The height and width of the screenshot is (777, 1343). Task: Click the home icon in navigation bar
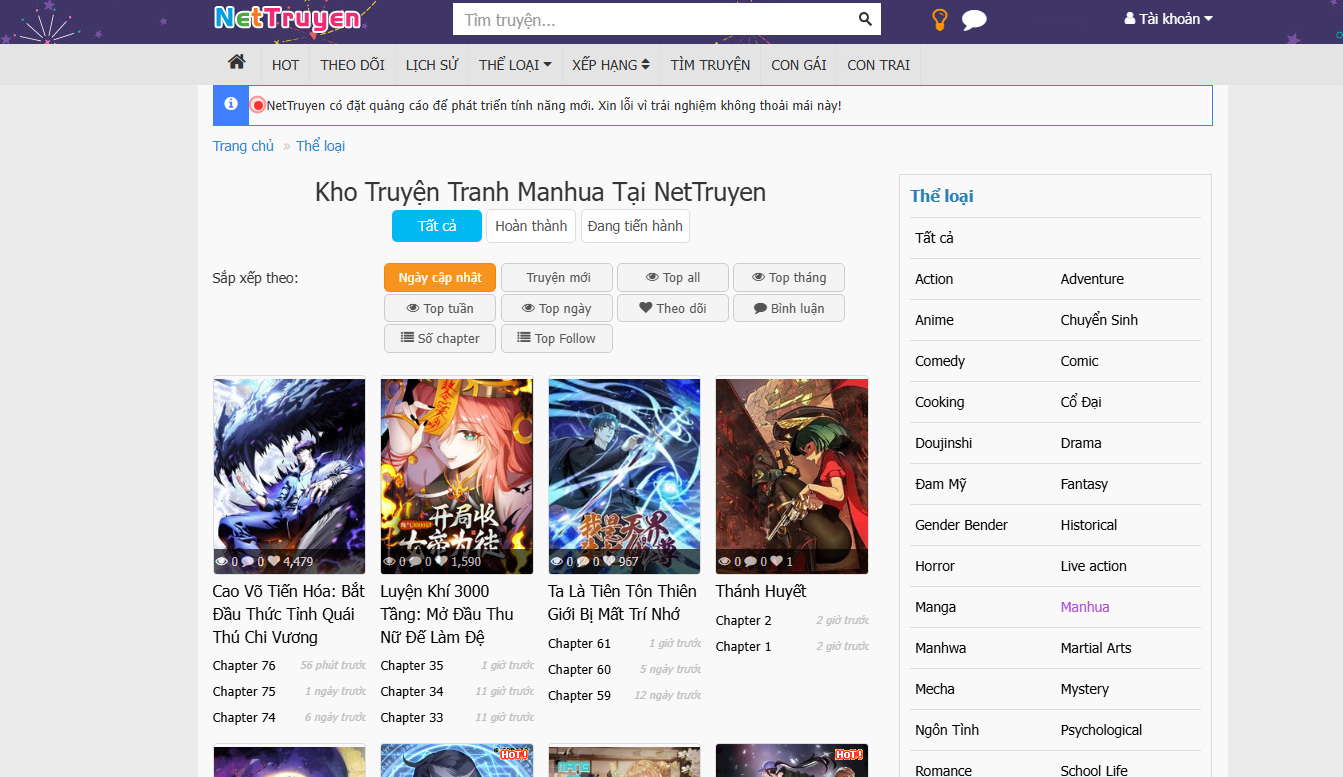click(237, 63)
